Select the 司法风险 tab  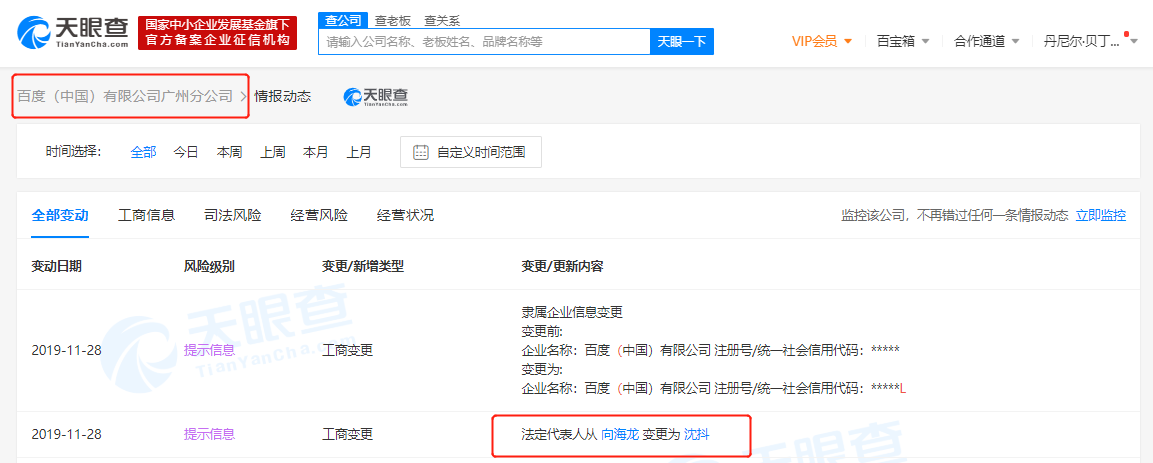pyautogui.click(x=232, y=215)
